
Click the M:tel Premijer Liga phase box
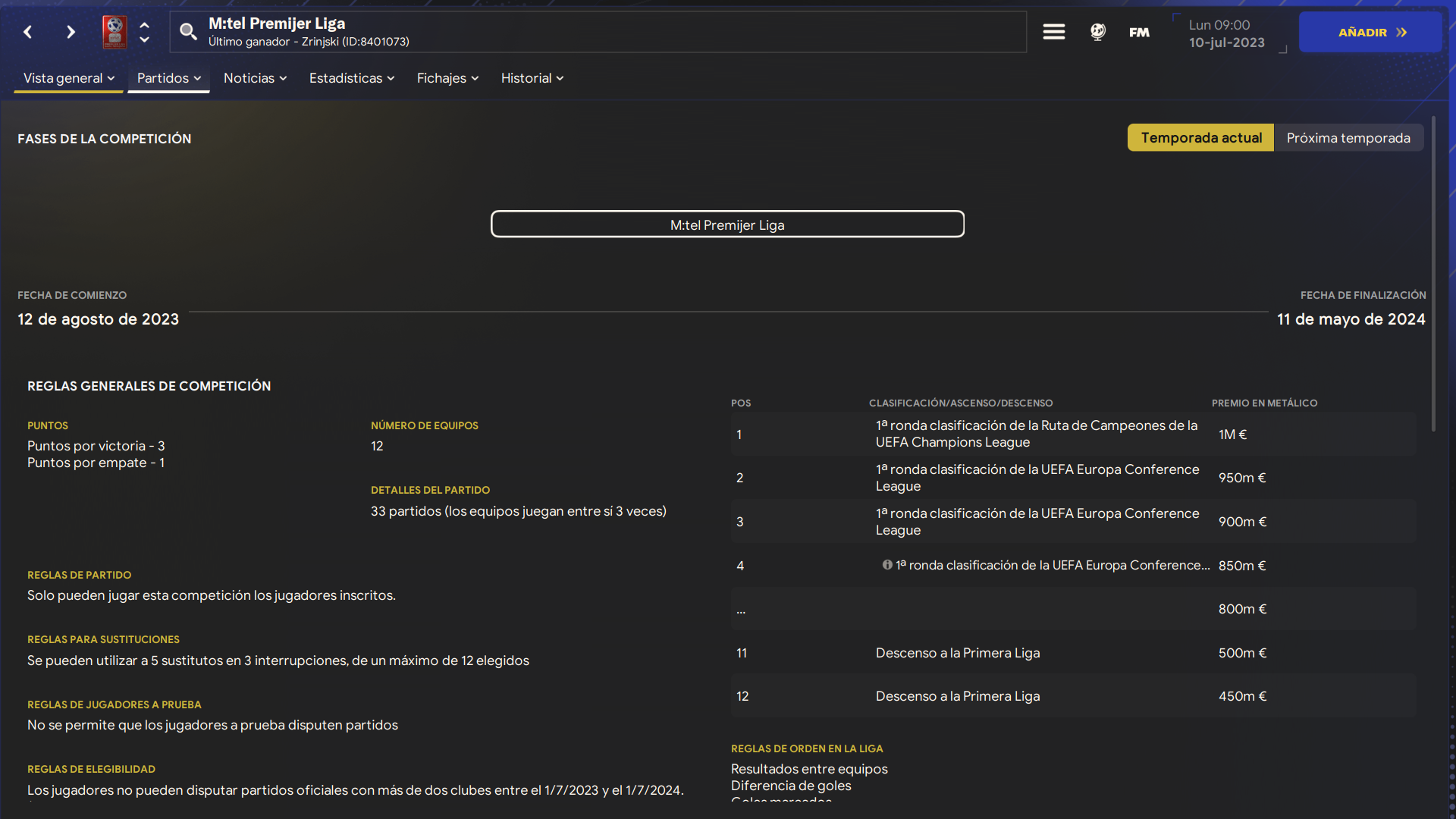pyautogui.click(x=727, y=224)
